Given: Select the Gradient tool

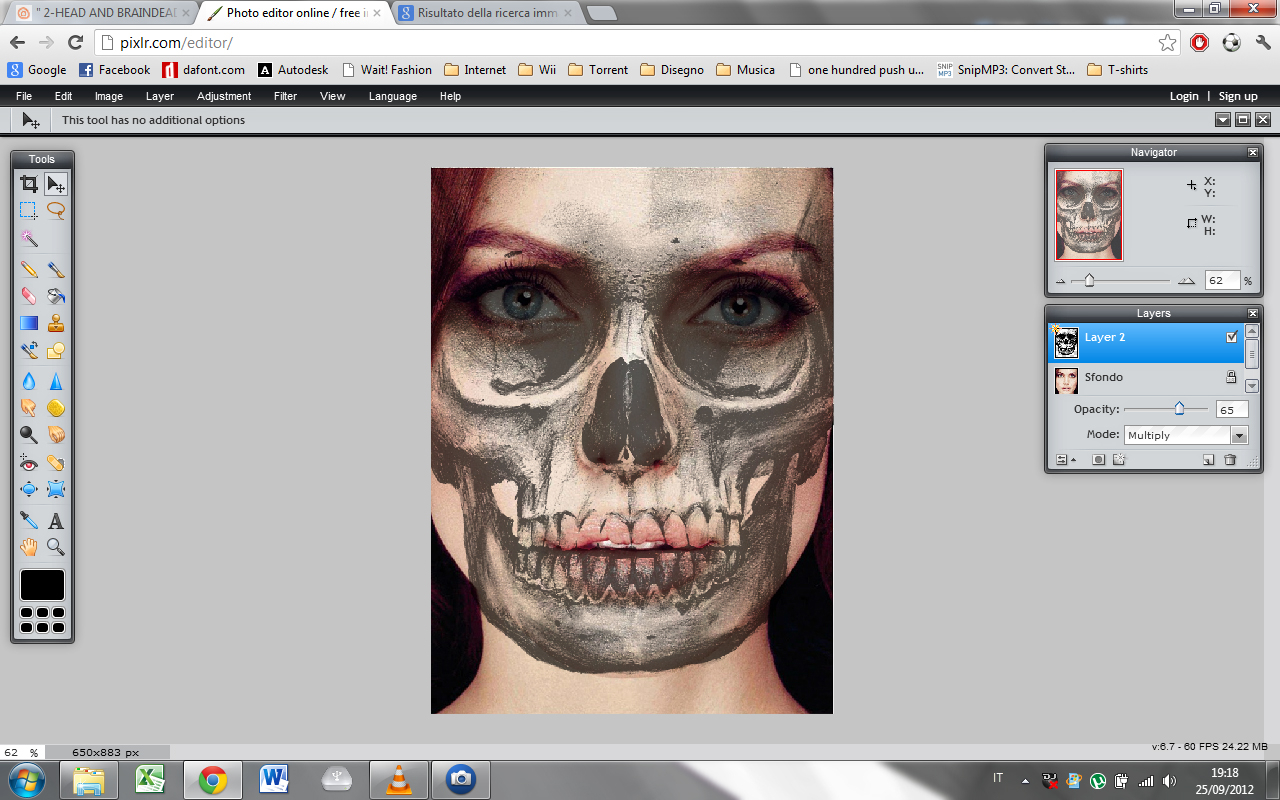Looking at the screenshot, I should 29,323.
